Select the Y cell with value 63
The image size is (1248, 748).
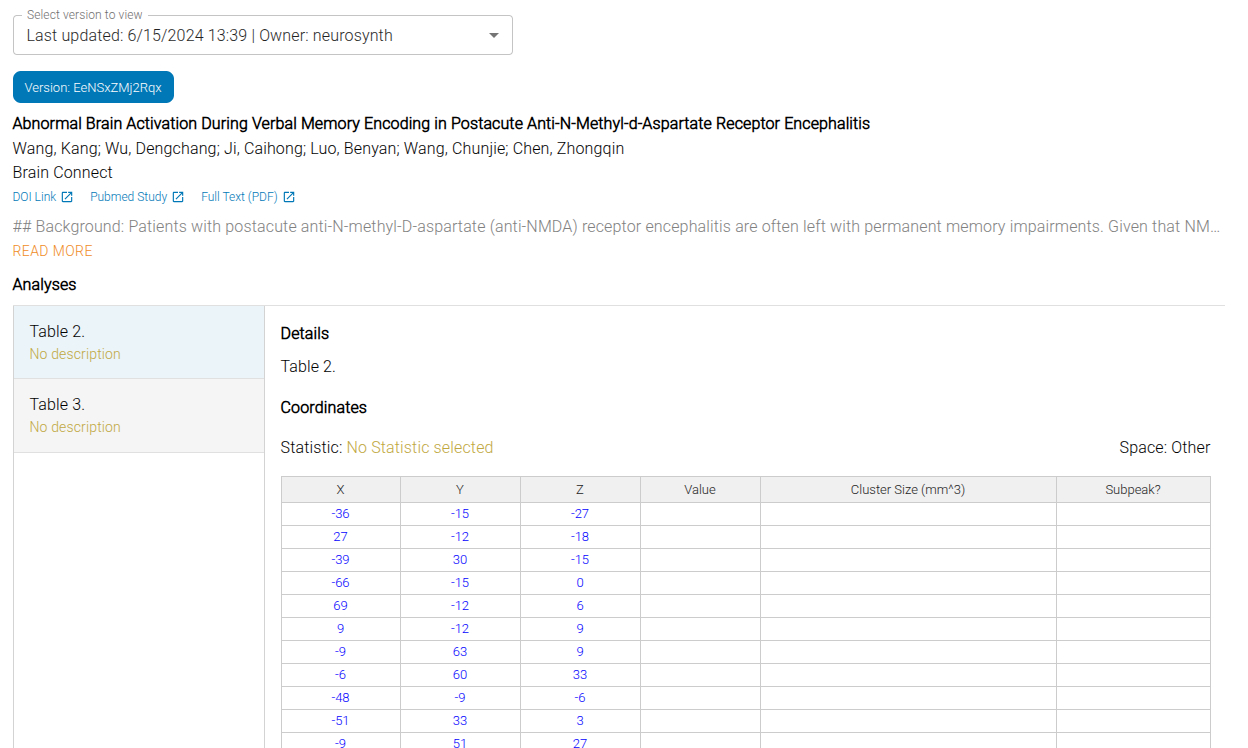pos(460,652)
